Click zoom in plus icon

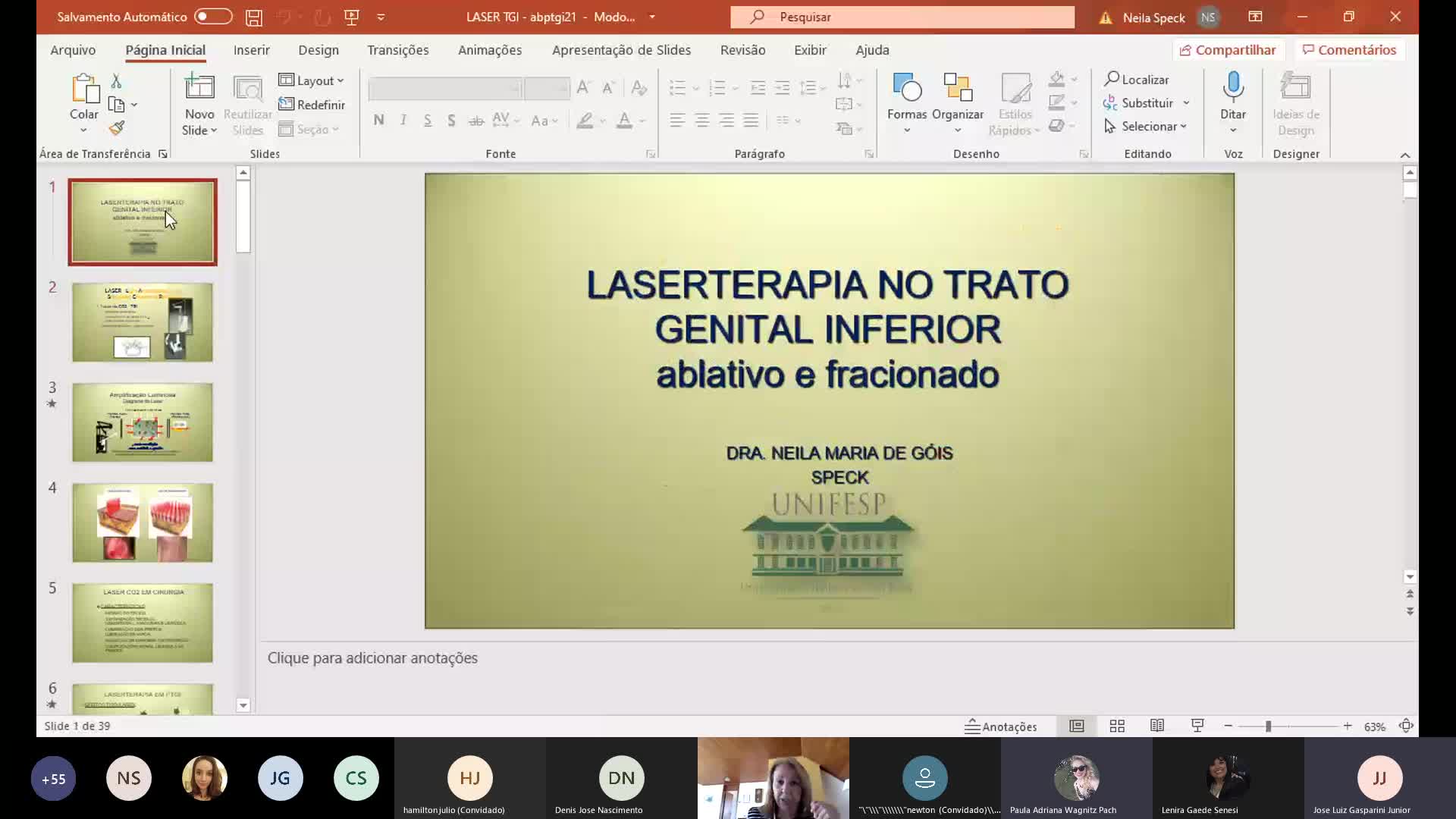[1348, 726]
